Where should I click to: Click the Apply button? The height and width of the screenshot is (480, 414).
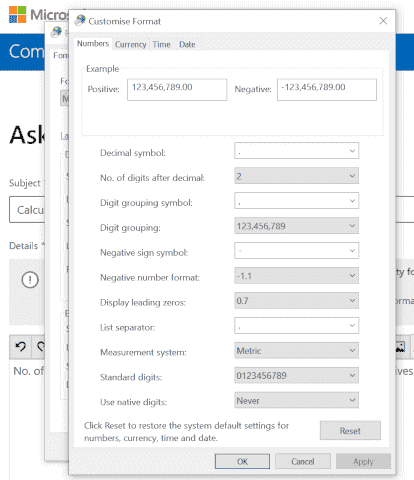tap(363, 461)
